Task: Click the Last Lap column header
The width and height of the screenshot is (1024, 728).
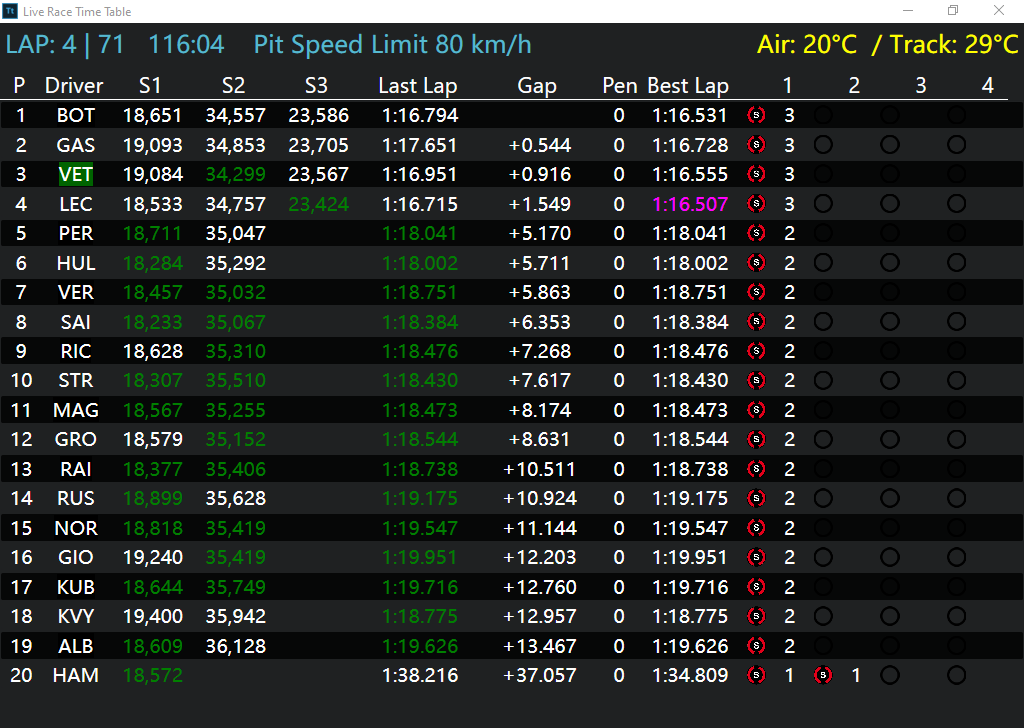Action: click(418, 86)
